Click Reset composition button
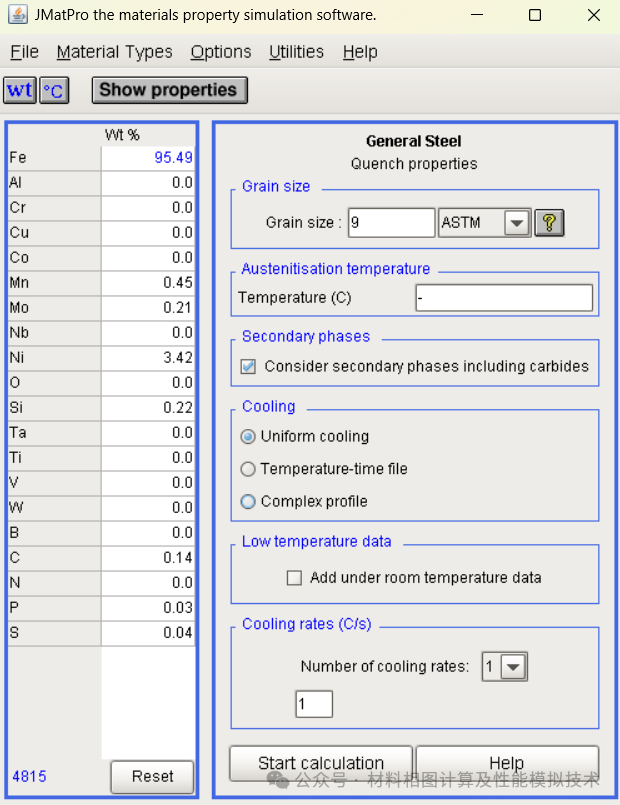The image size is (620, 805). 152,776
